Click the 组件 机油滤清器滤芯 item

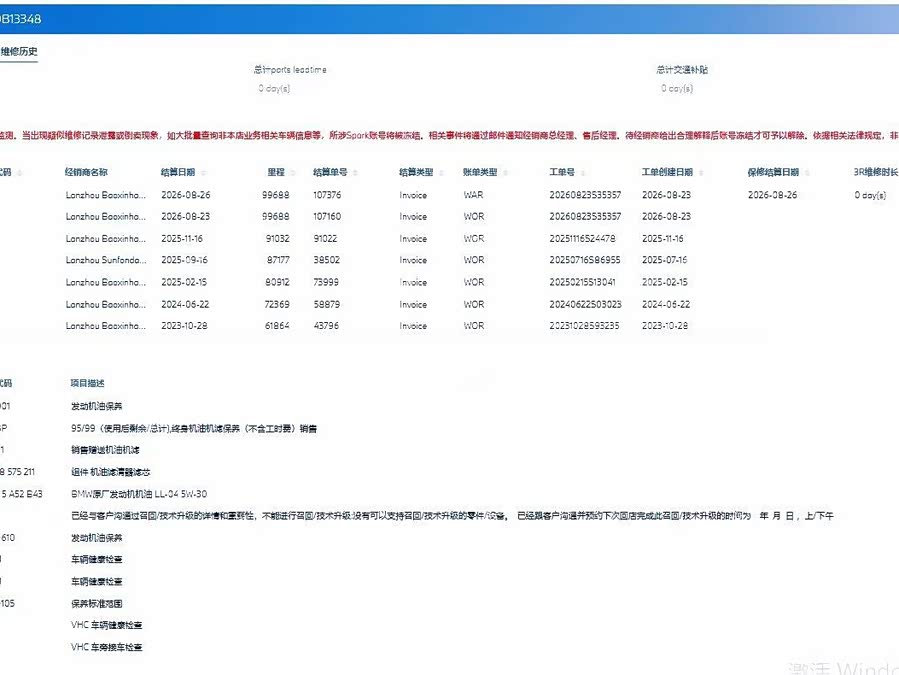(111, 472)
